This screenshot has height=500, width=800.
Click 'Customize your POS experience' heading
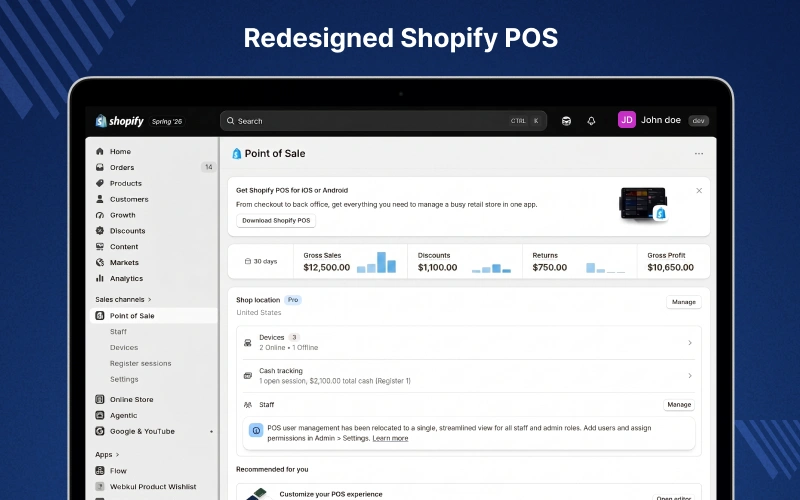point(331,494)
